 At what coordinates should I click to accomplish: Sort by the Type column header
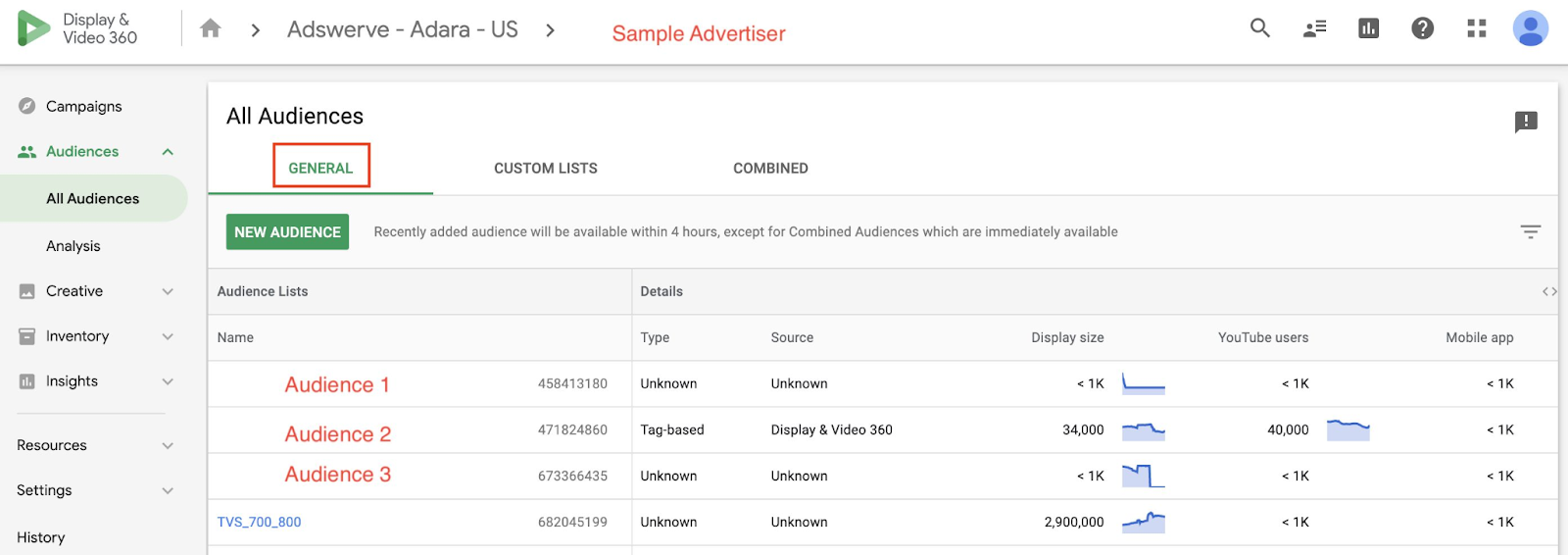coord(655,337)
